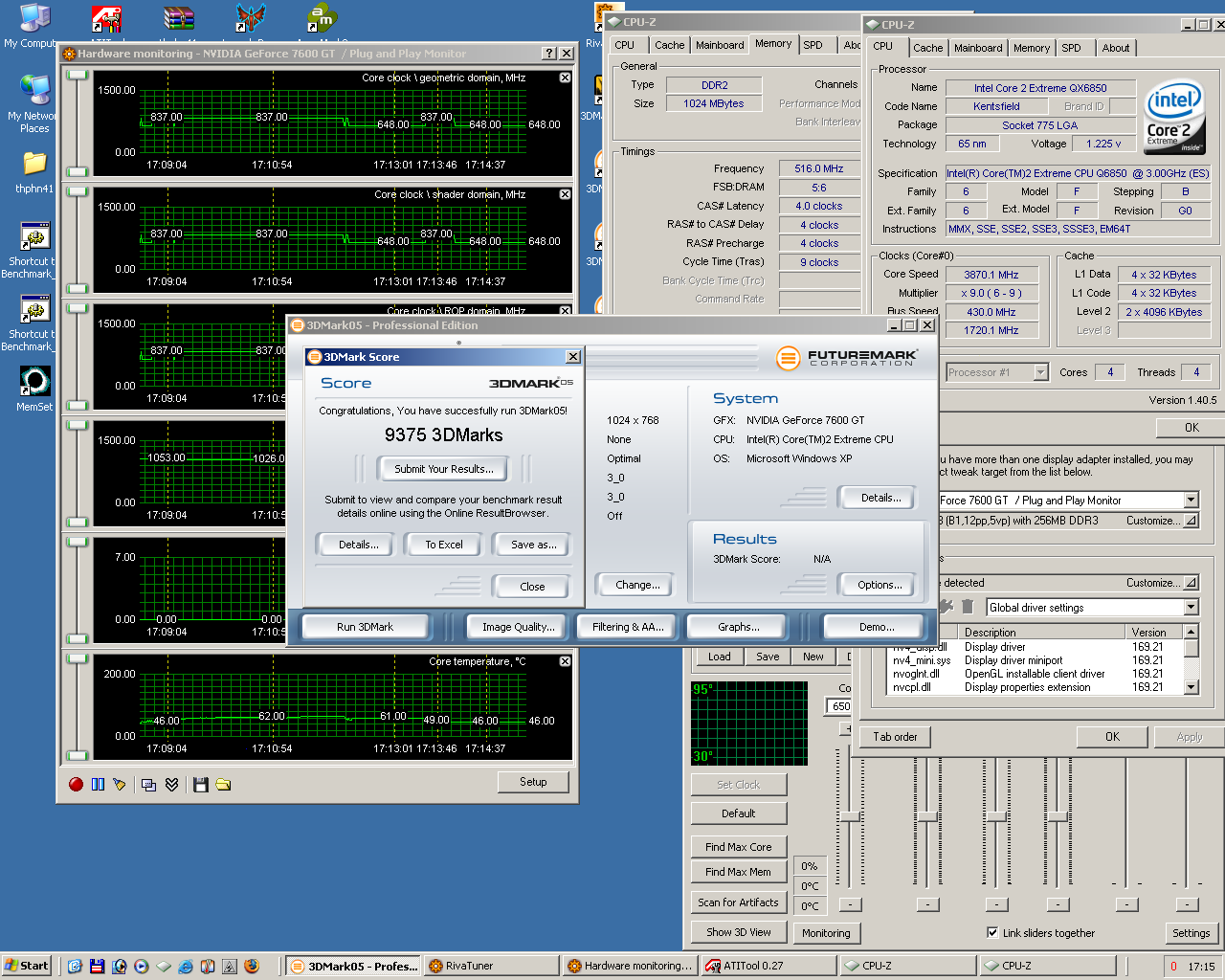Close the Core clock geometric domain graph

(565, 78)
